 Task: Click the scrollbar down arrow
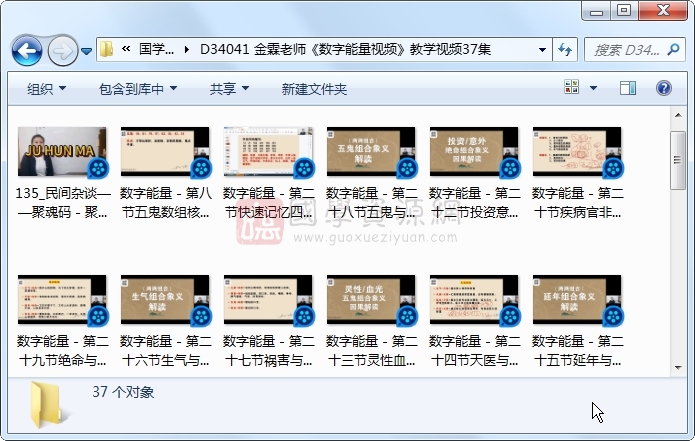coord(678,367)
